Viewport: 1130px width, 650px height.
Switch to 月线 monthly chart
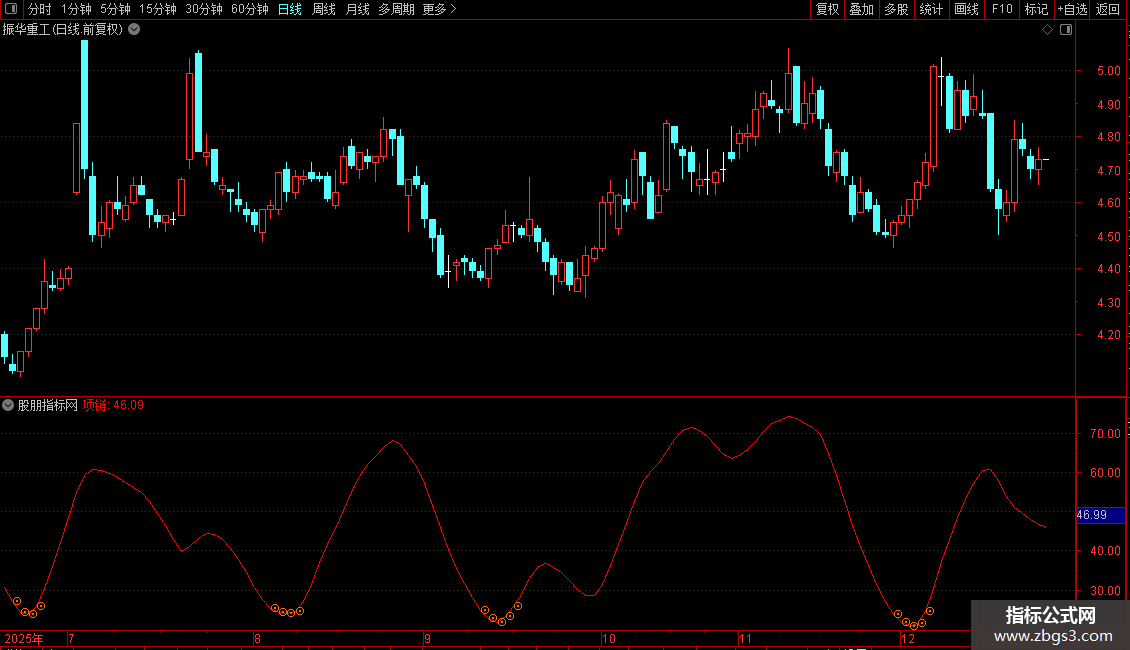(x=357, y=9)
